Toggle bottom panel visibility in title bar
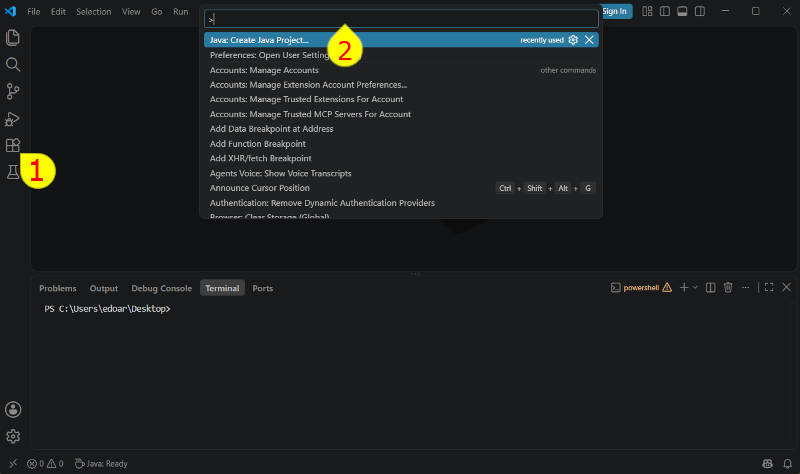 point(682,11)
